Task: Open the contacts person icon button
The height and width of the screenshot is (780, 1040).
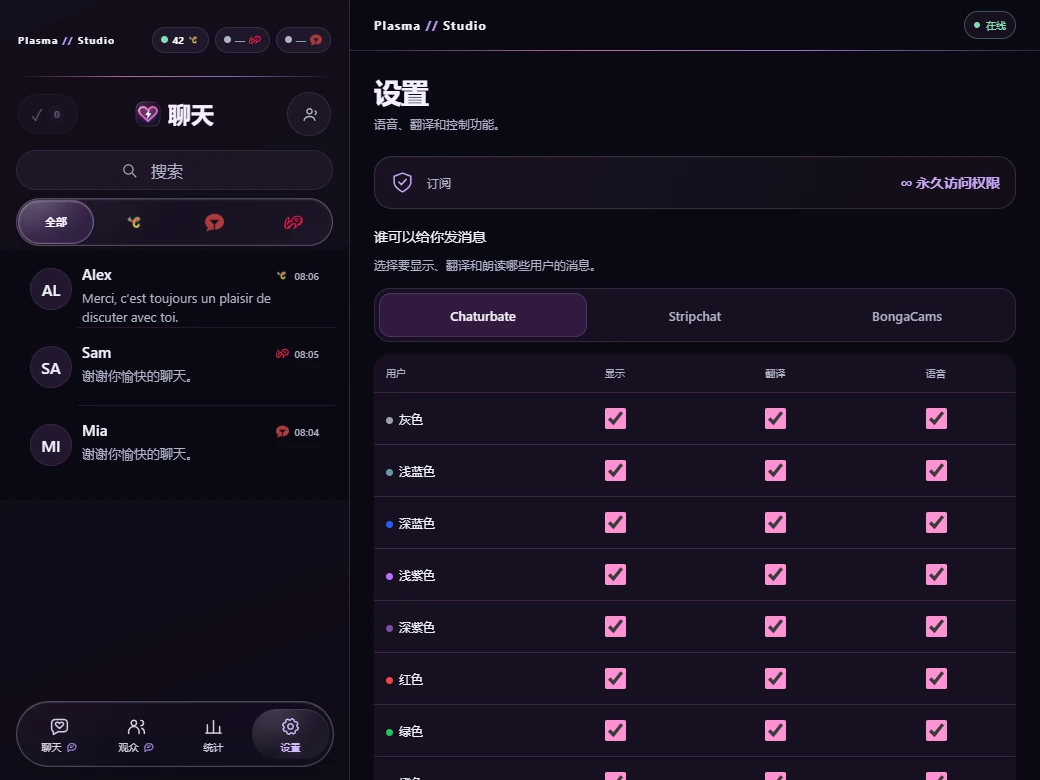Action: coord(309,115)
